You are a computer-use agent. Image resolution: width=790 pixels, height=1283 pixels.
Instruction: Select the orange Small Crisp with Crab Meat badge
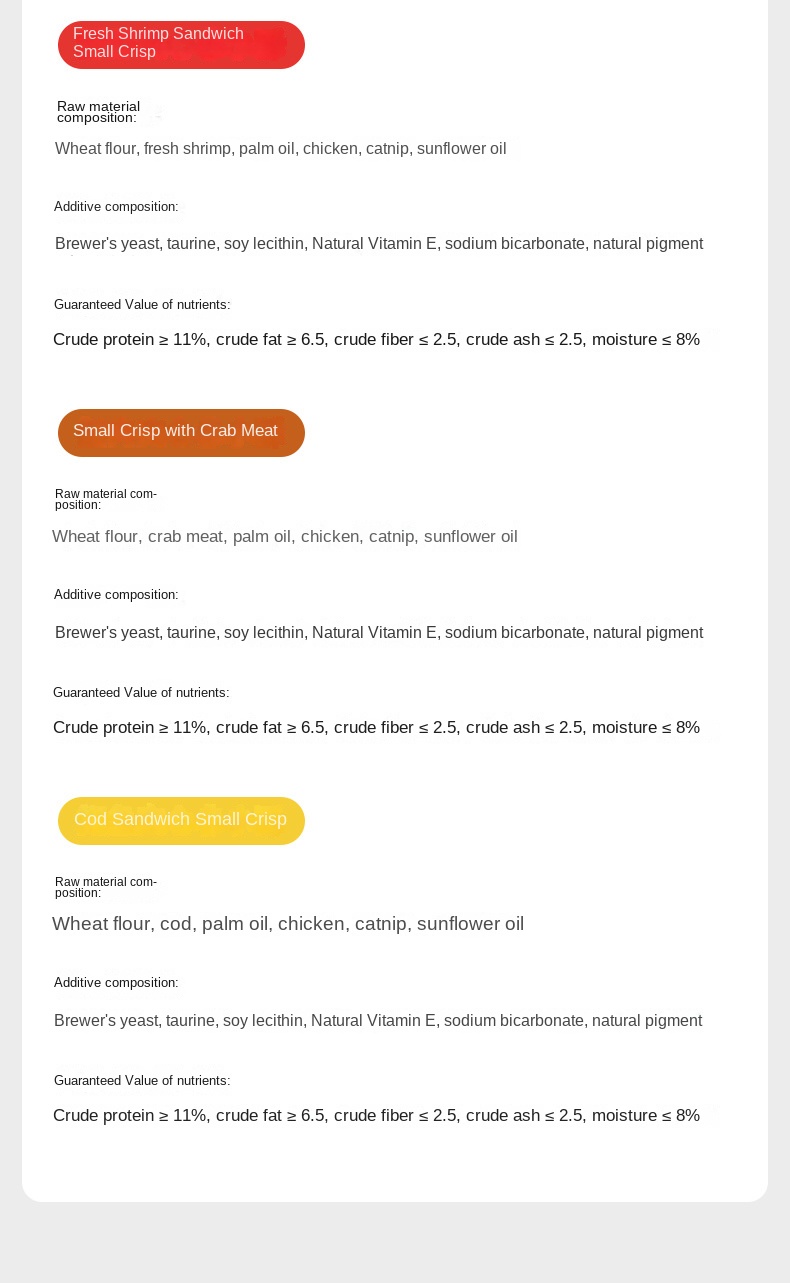click(181, 432)
